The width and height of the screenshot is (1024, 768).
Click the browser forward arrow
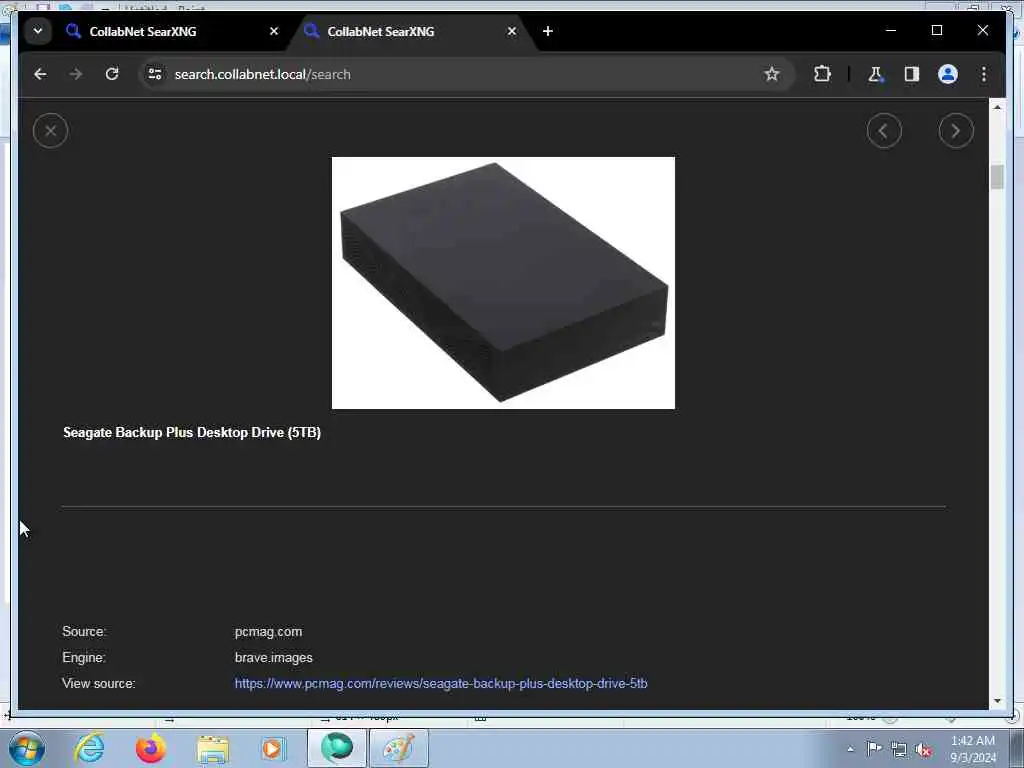(76, 74)
